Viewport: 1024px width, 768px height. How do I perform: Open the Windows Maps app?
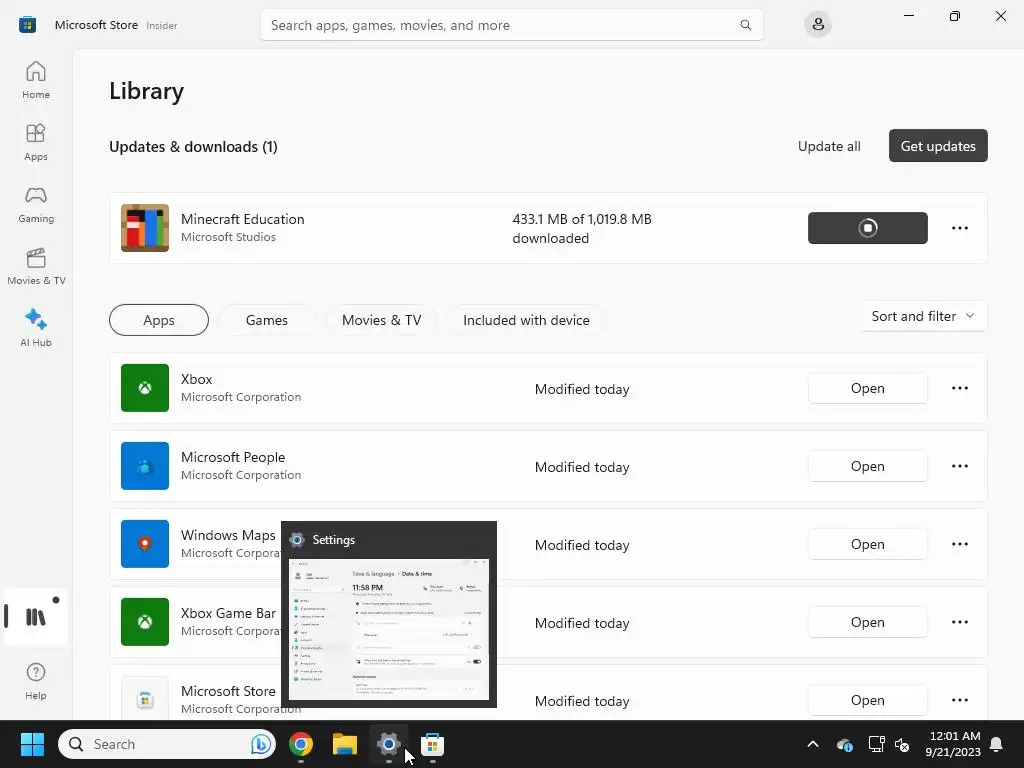point(867,544)
